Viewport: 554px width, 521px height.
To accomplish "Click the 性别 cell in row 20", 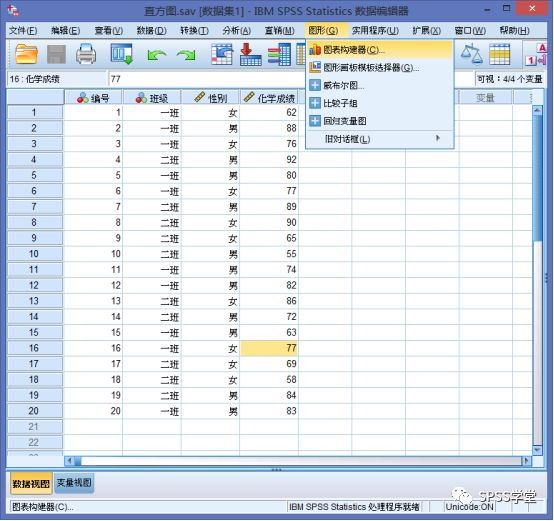I will pos(211,411).
